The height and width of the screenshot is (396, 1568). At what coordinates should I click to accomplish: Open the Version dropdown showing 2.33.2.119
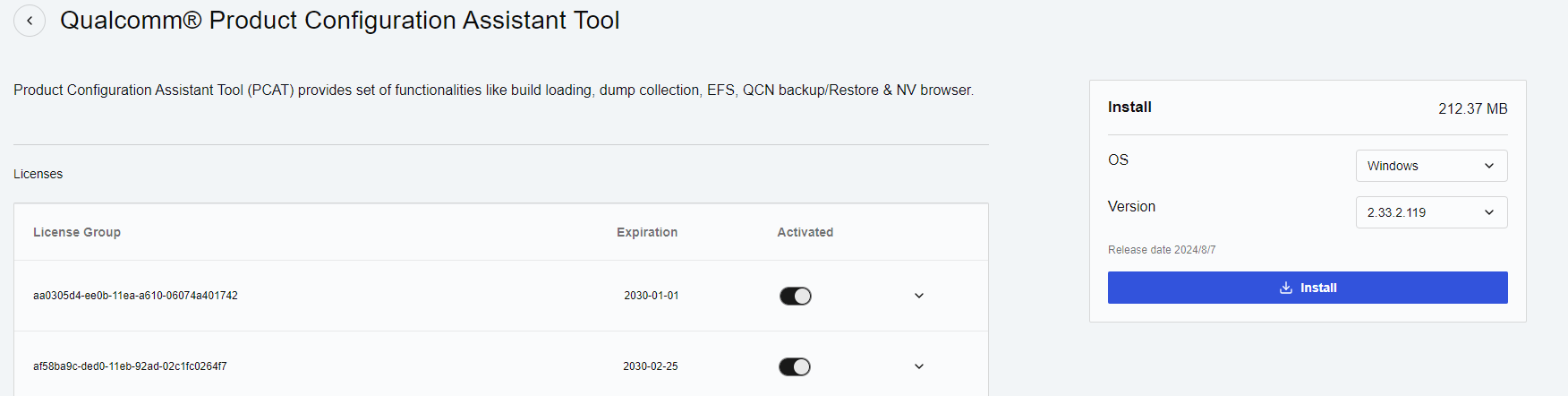tap(1431, 212)
